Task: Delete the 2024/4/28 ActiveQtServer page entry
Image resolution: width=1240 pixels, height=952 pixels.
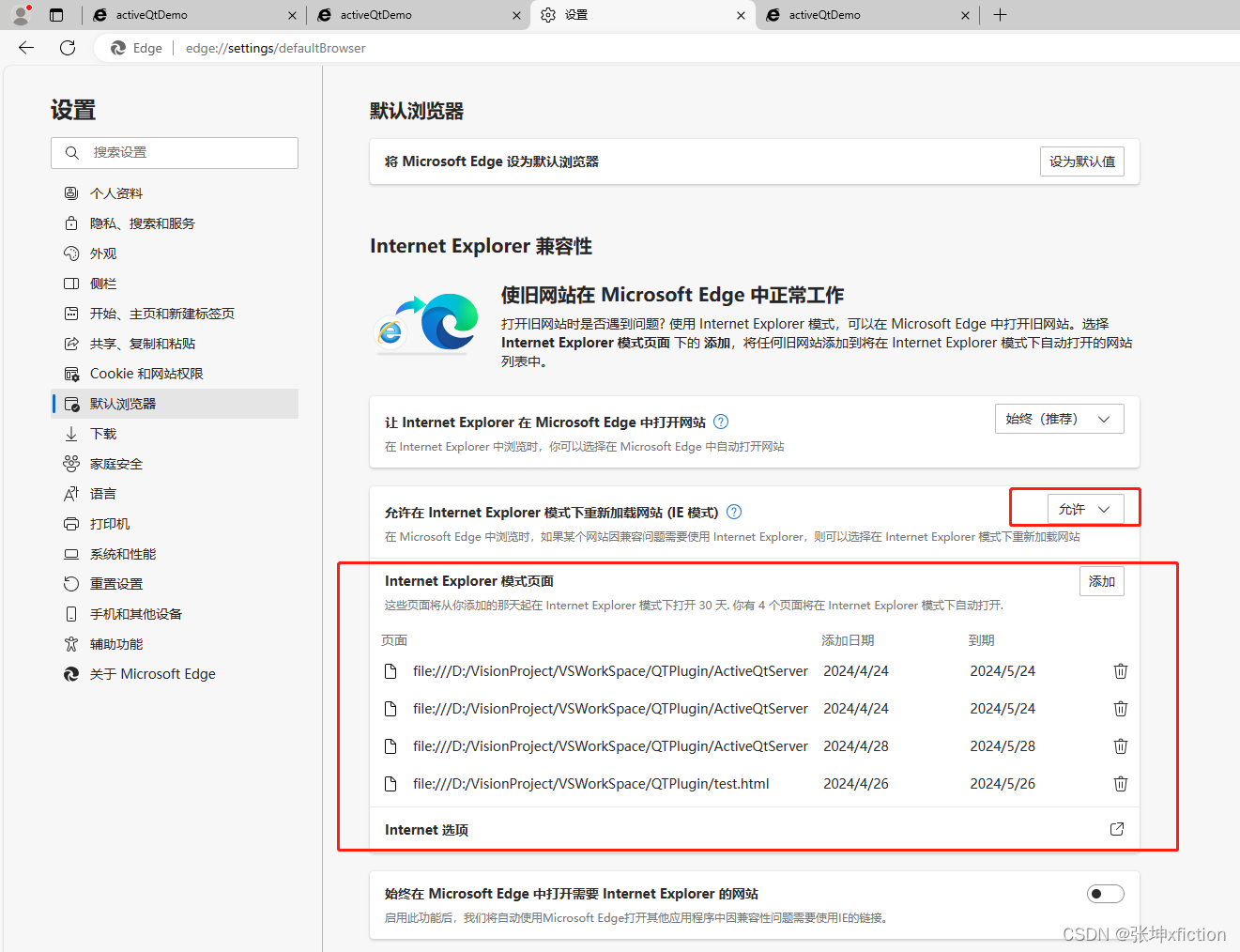Action: 1121,746
